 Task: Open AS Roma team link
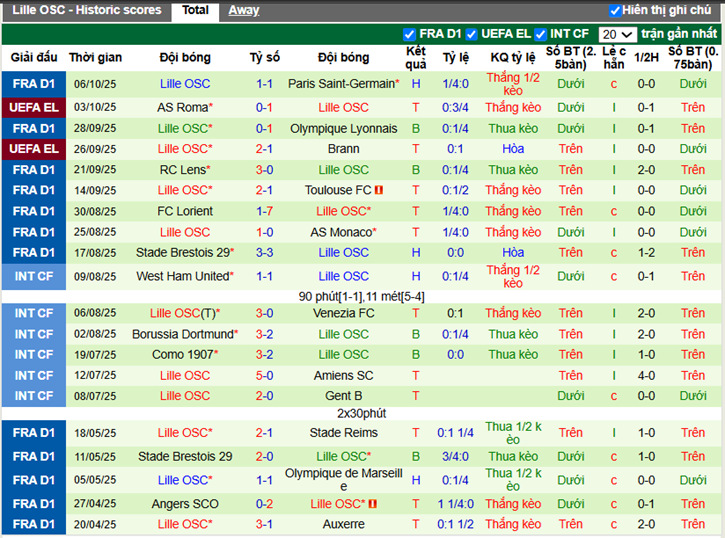tap(185, 108)
